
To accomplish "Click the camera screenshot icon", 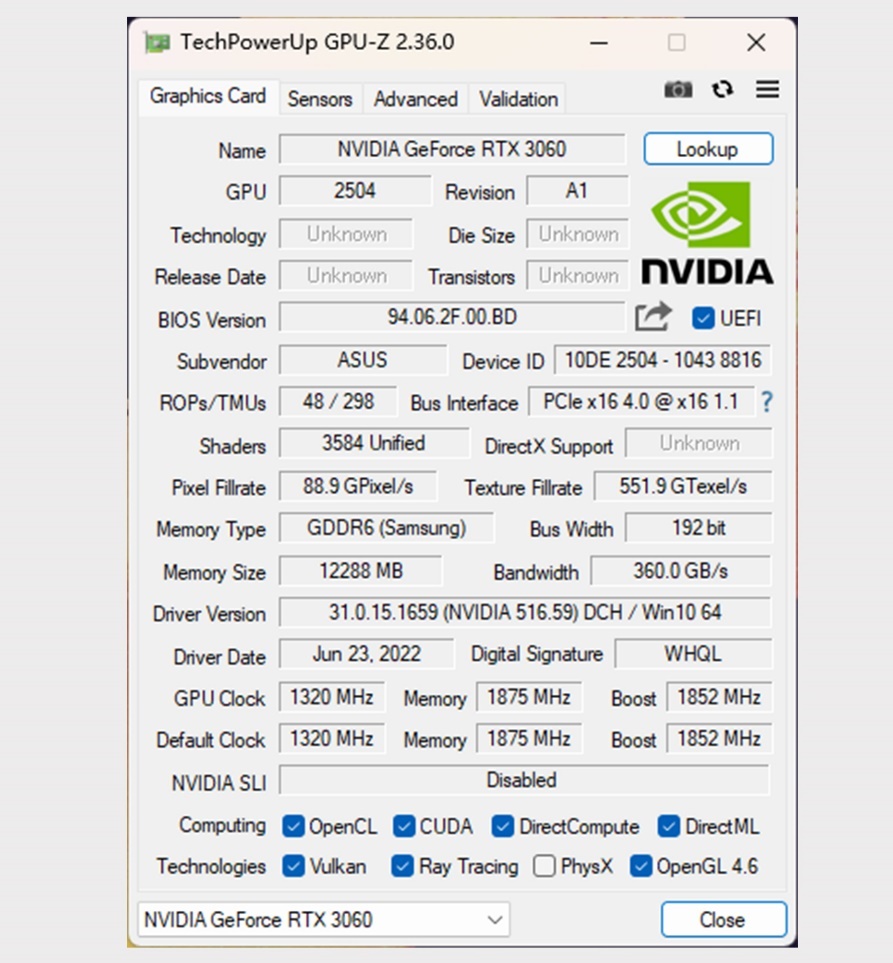I will click(678, 89).
